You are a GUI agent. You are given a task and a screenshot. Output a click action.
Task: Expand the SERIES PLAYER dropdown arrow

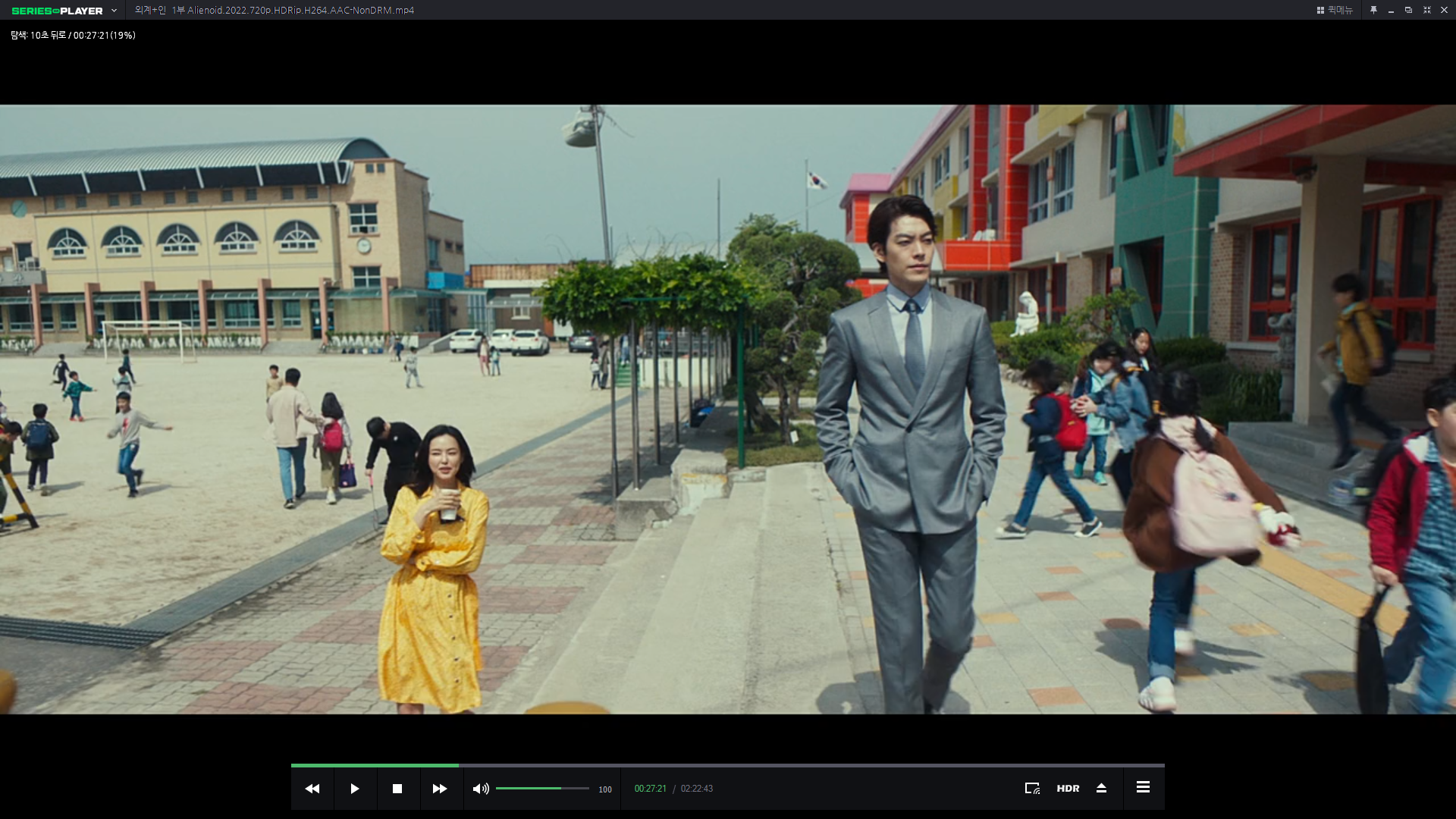pos(114,11)
